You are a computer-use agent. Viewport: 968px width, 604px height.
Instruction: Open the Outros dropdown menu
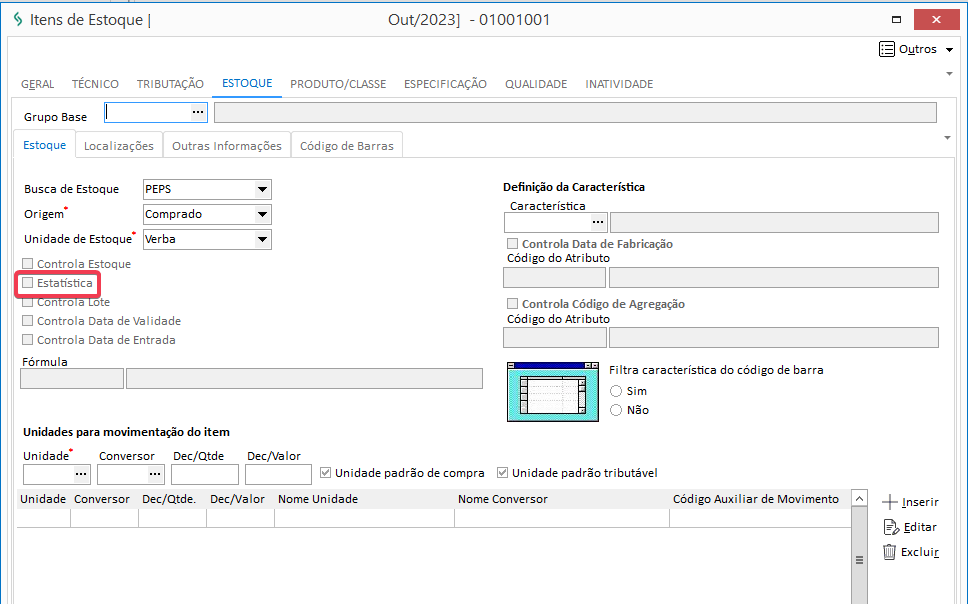click(x=920, y=49)
